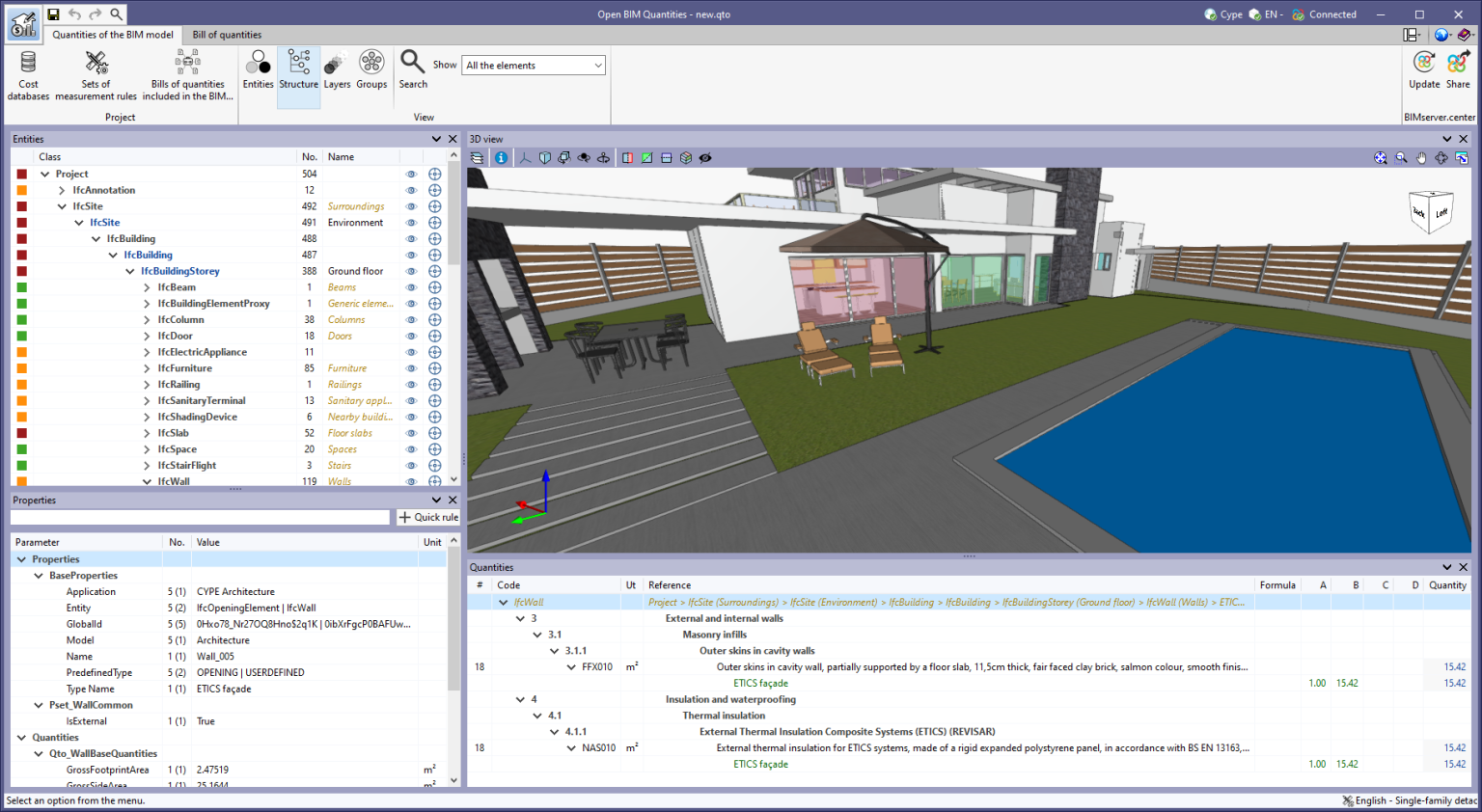Open Sets of measurement rules
This screenshot has height=812, width=1482.
(x=96, y=74)
